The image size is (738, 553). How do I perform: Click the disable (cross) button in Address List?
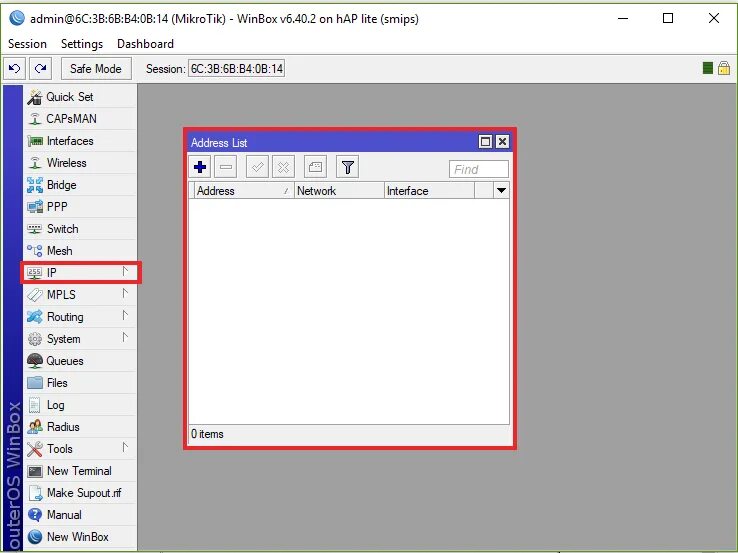point(283,167)
